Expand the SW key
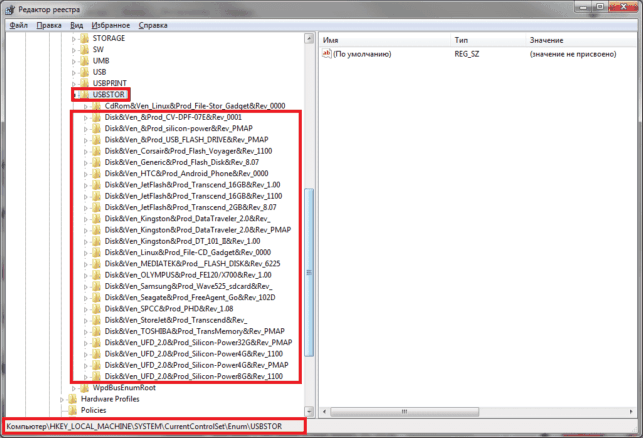Screen dimensions: 643x438 74,50
